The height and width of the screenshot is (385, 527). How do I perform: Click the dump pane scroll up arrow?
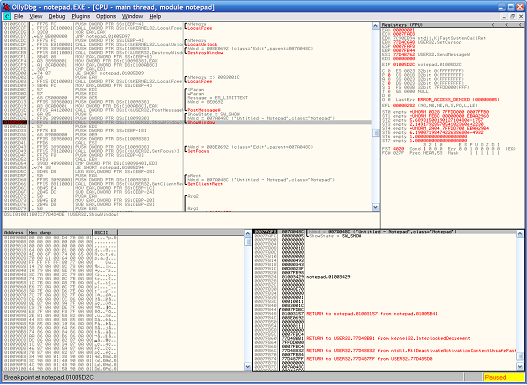pos(248,234)
